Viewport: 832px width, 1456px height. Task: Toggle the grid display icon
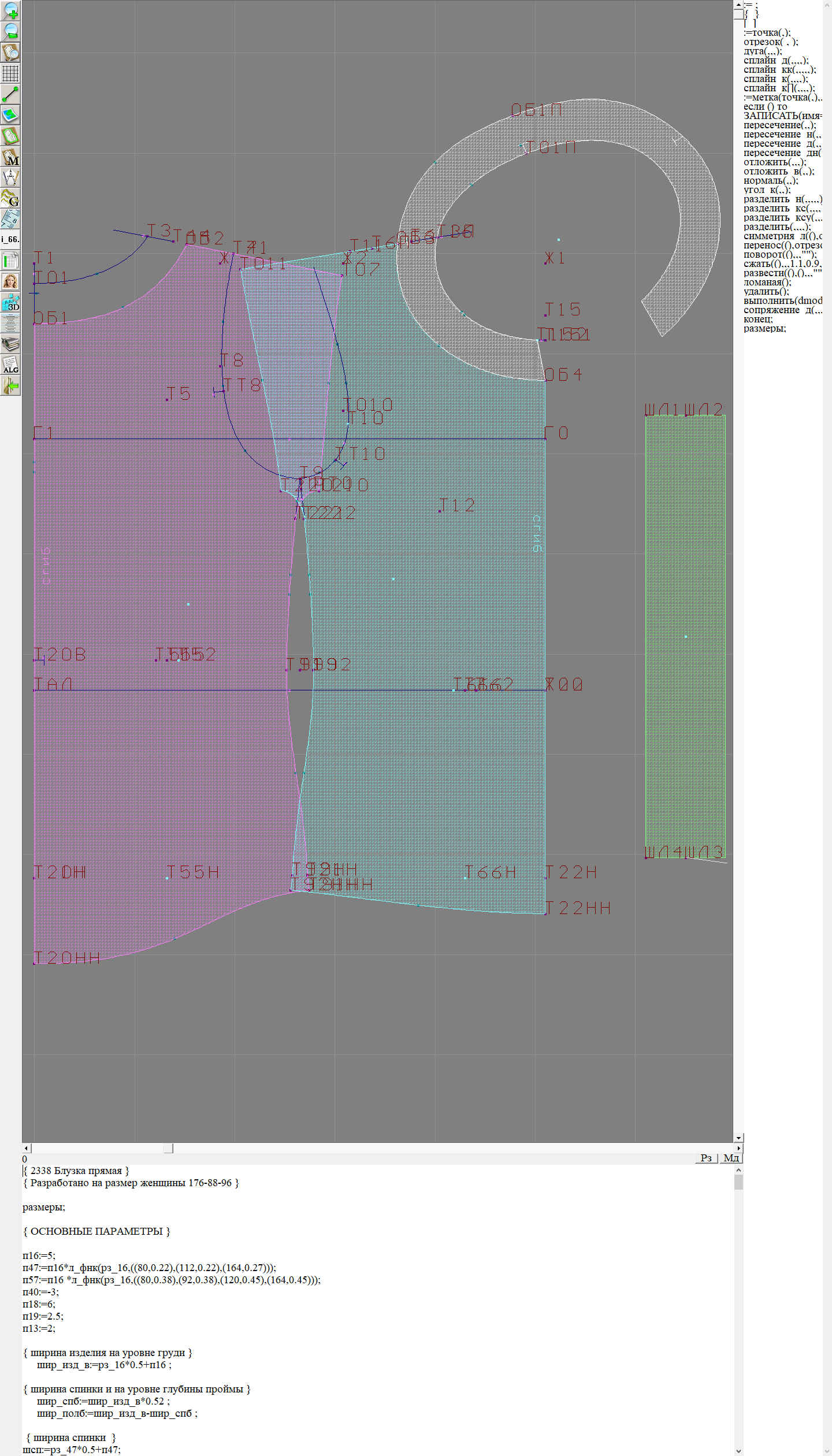pos(10,73)
